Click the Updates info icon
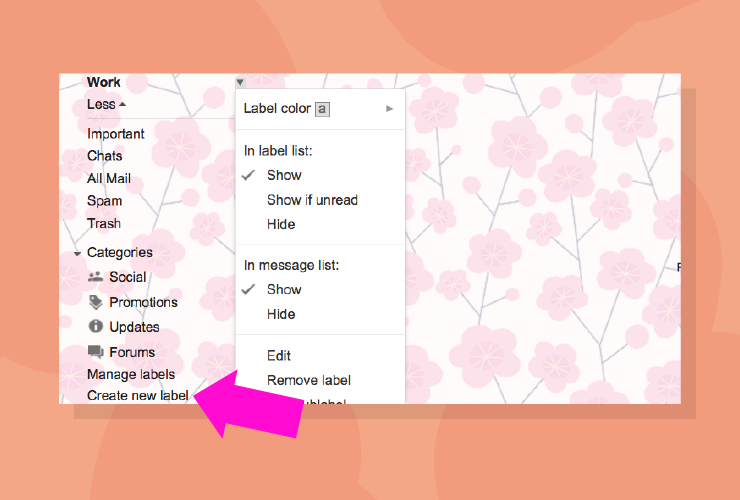Viewport: 740px width, 500px height. 96,326
